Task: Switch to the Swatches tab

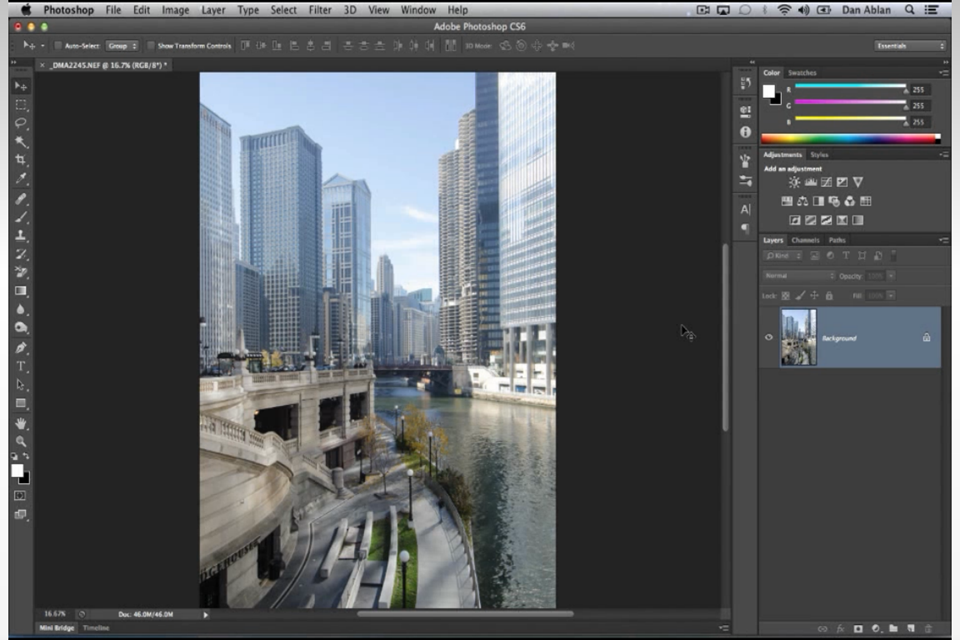Action: (802, 73)
